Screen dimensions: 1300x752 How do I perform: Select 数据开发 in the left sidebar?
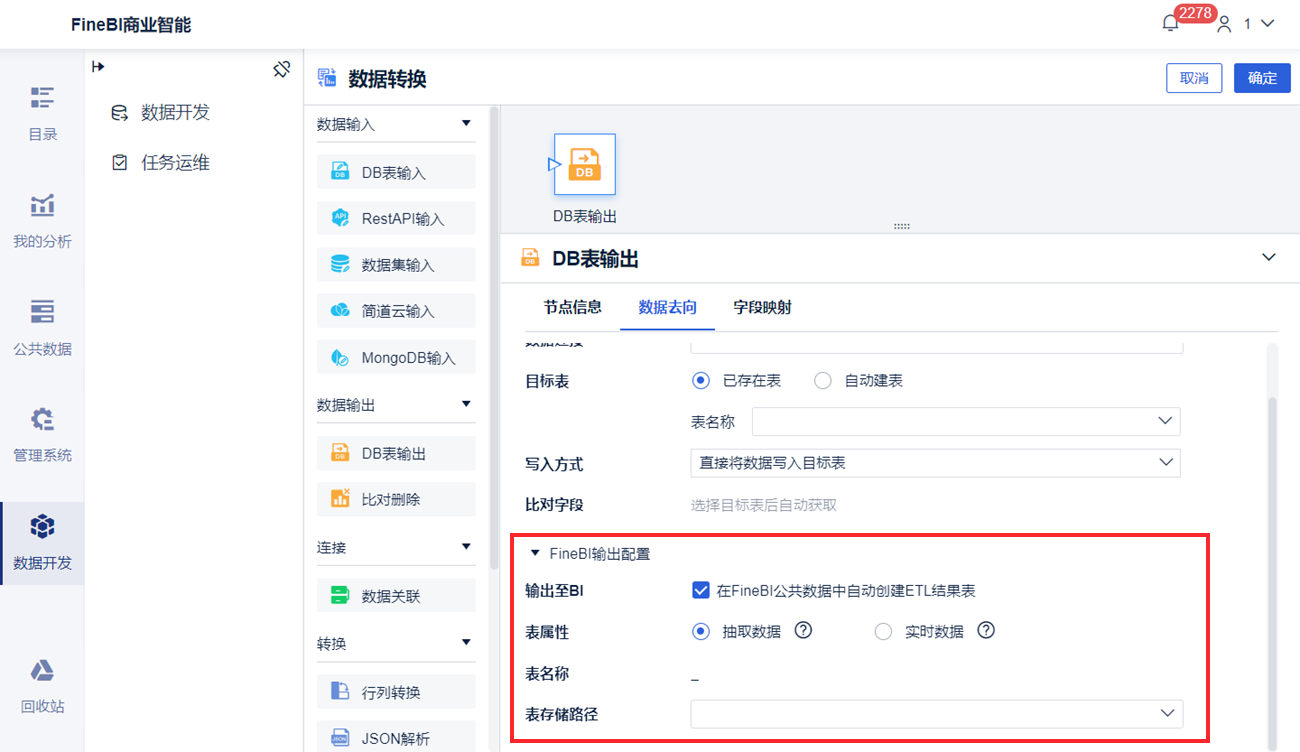(42, 543)
